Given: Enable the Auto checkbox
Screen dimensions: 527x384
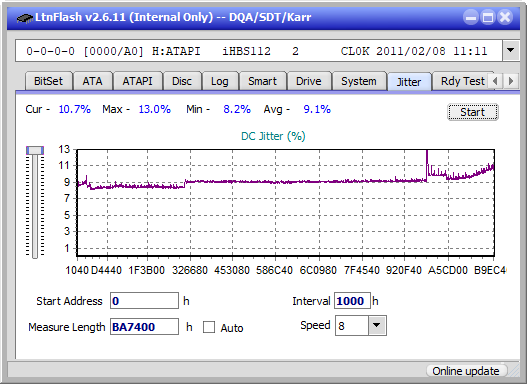Looking at the screenshot, I should coord(209,327).
